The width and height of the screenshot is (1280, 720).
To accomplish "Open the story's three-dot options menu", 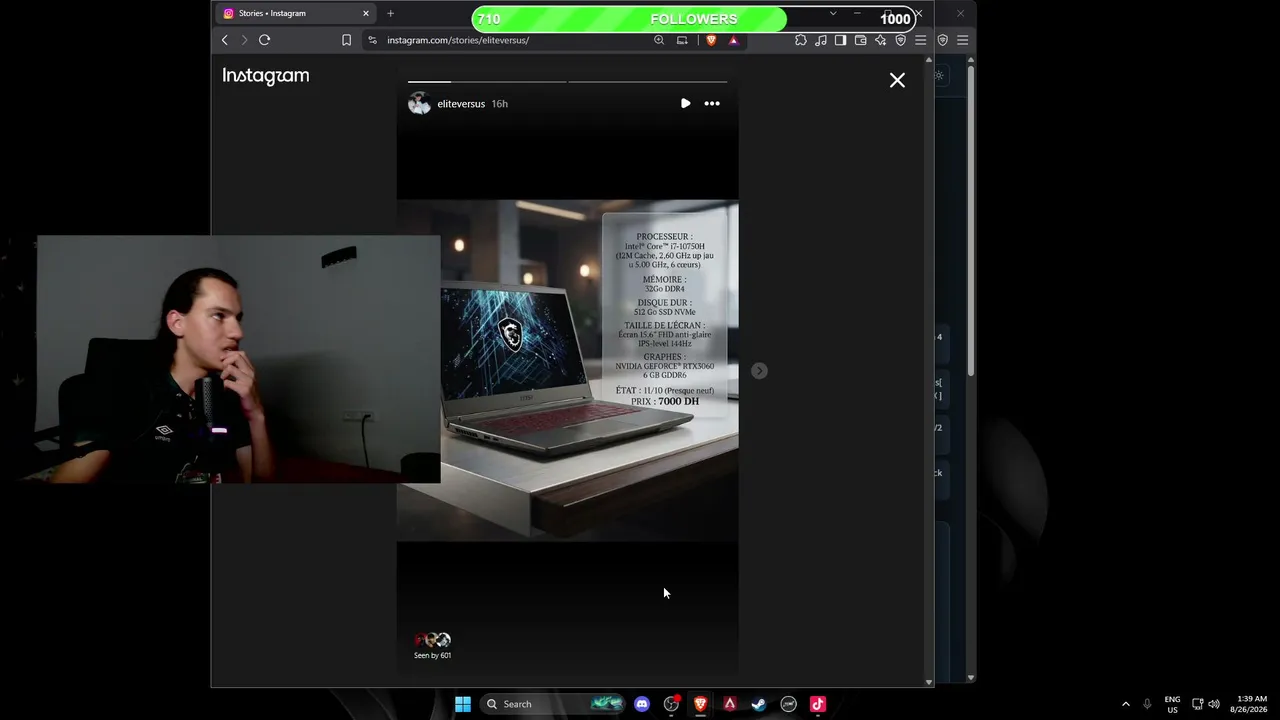I will pos(712,103).
